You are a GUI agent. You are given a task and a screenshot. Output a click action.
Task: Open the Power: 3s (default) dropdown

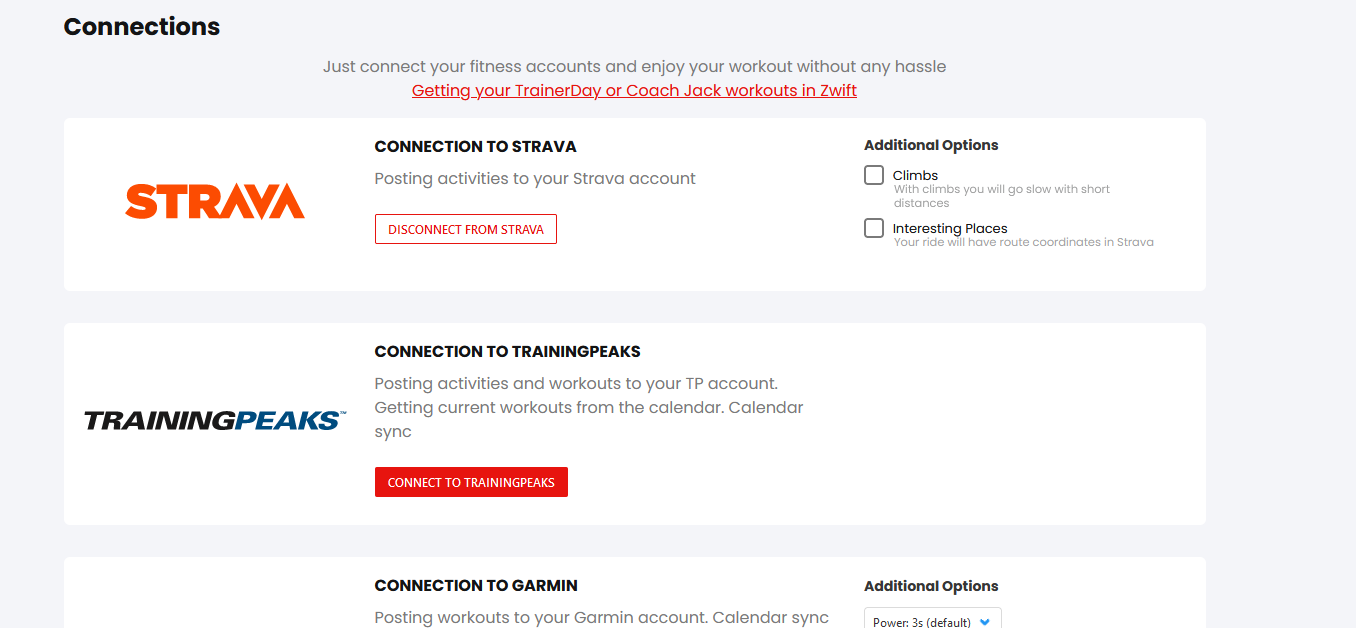[933, 619]
